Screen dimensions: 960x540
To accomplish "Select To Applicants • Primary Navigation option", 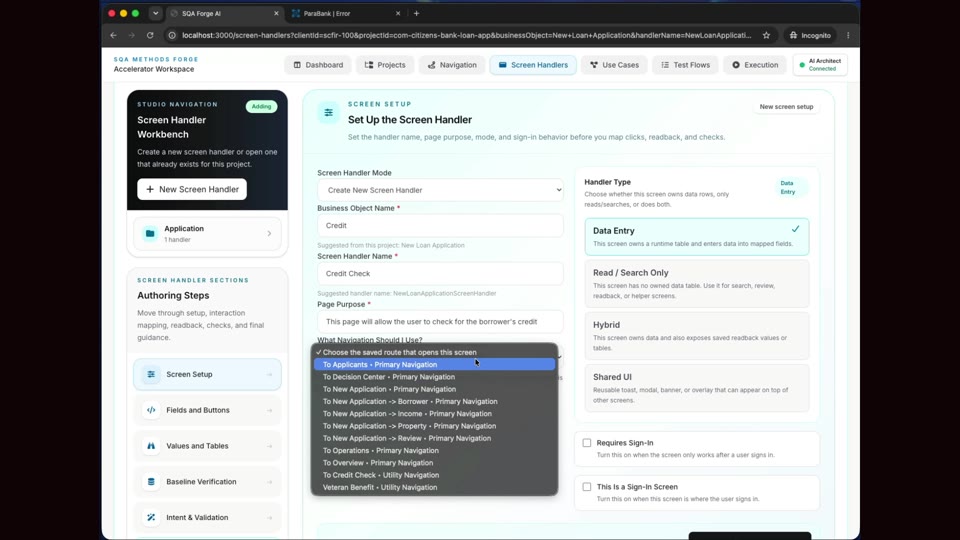I will [x=434, y=364].
